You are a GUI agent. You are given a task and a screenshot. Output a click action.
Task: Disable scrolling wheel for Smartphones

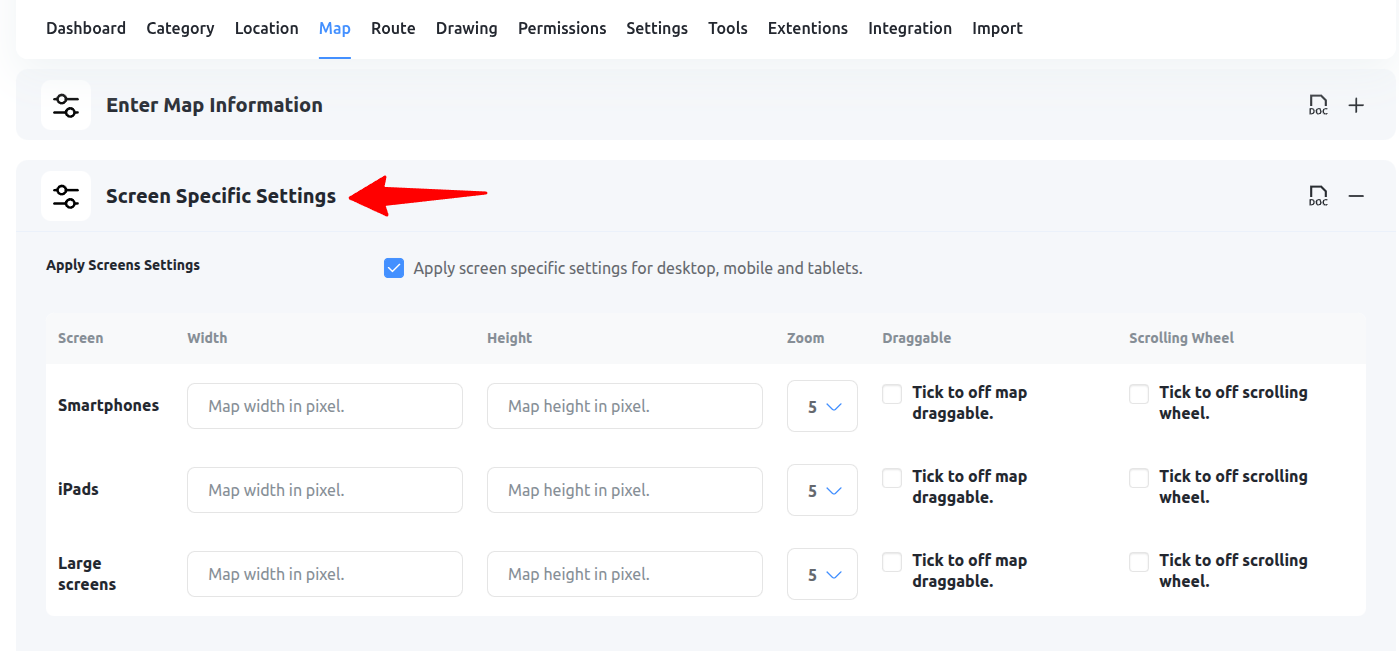click(1138, 394)
